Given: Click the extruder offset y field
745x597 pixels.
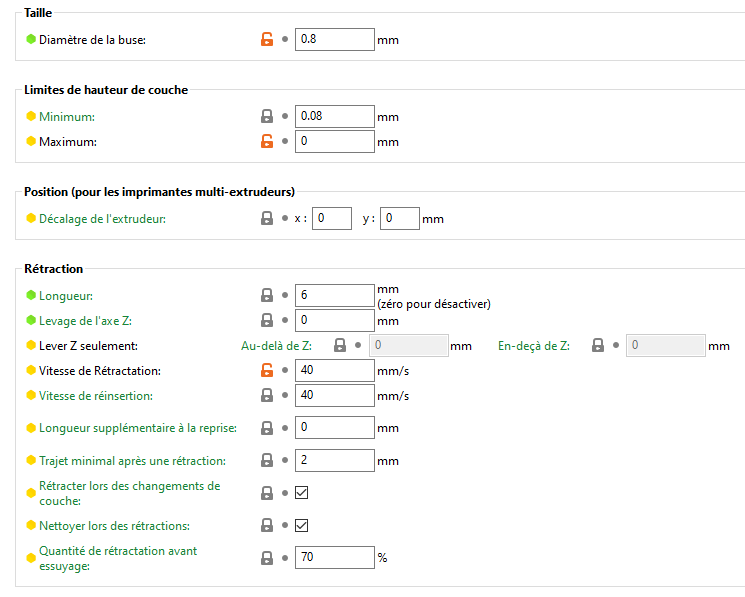Looking at the screenshot, I should point(399,218).
